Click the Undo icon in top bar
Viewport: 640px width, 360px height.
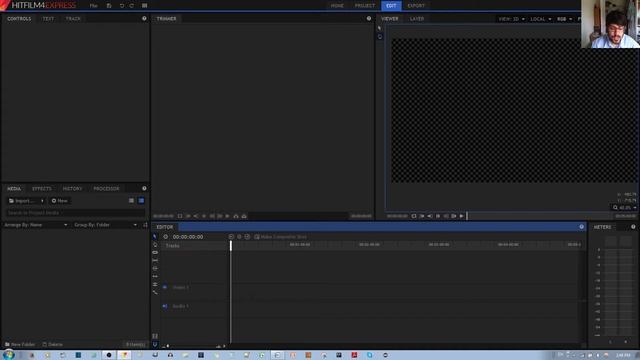122,6
